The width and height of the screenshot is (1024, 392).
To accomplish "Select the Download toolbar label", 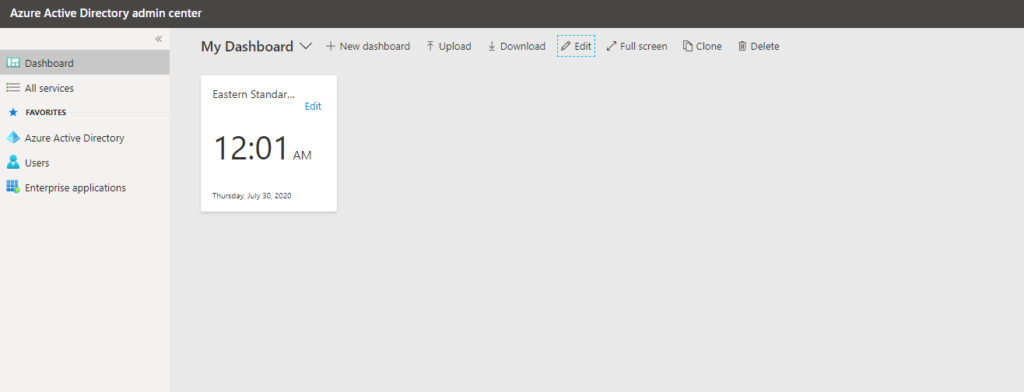I will pyautogui.click(x=522, y=46).
